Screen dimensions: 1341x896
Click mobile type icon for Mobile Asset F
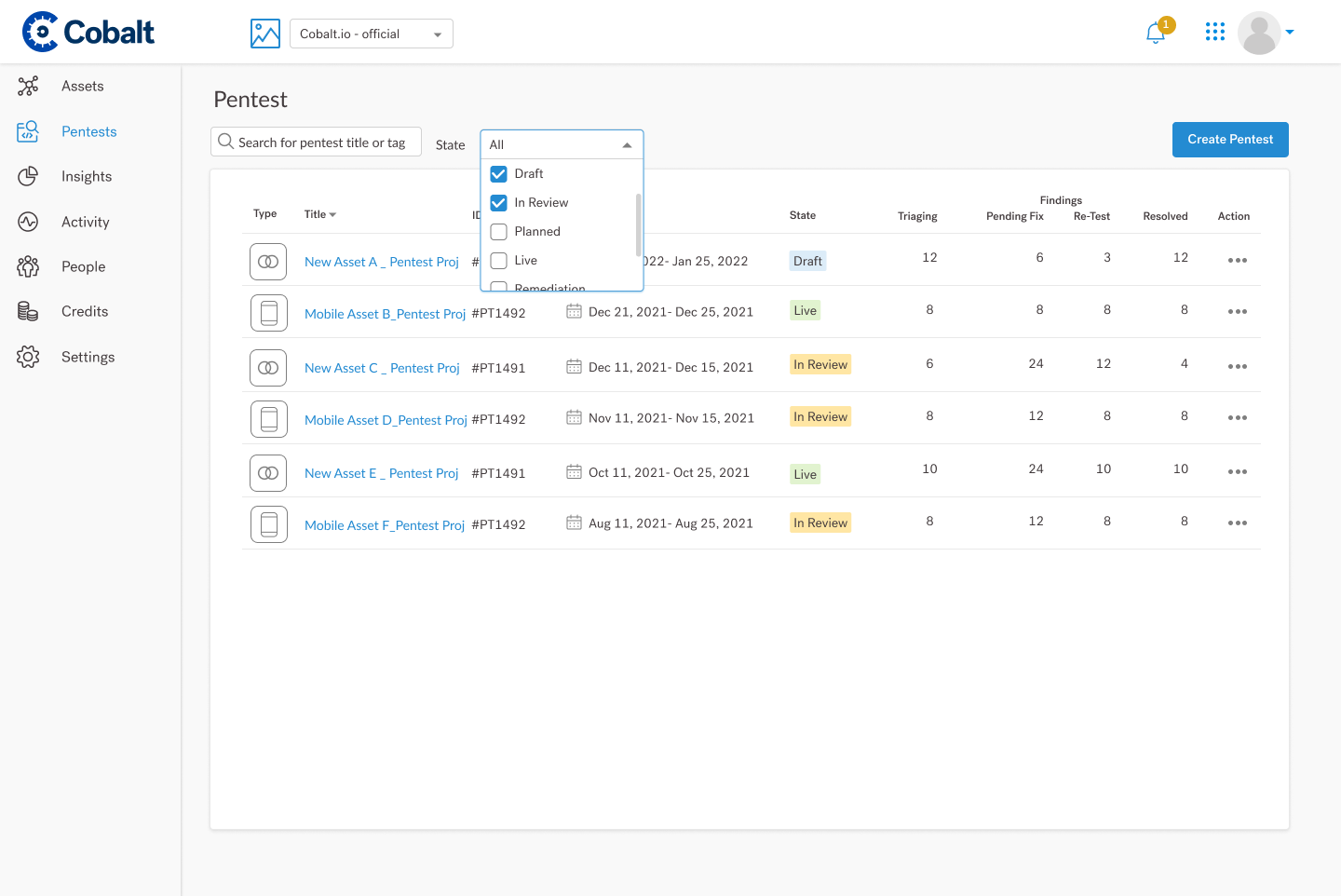[268, 524]
